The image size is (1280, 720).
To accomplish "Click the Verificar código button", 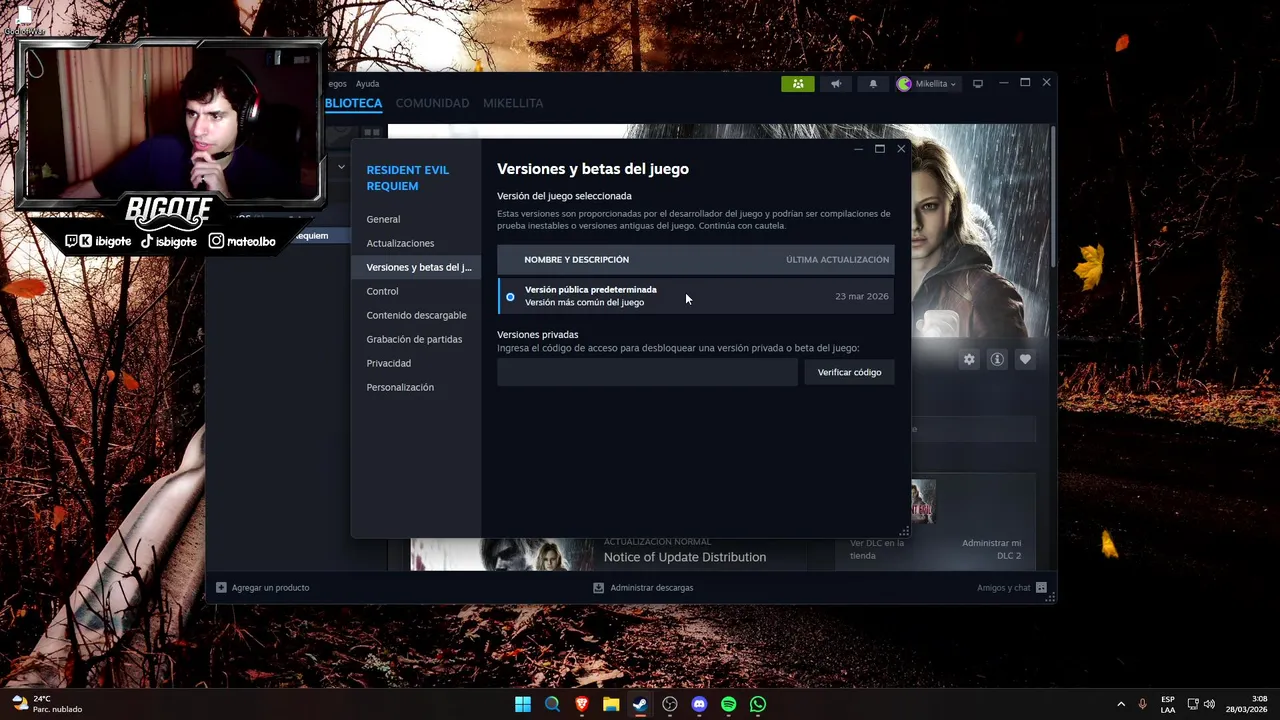I will coord(849,372).
